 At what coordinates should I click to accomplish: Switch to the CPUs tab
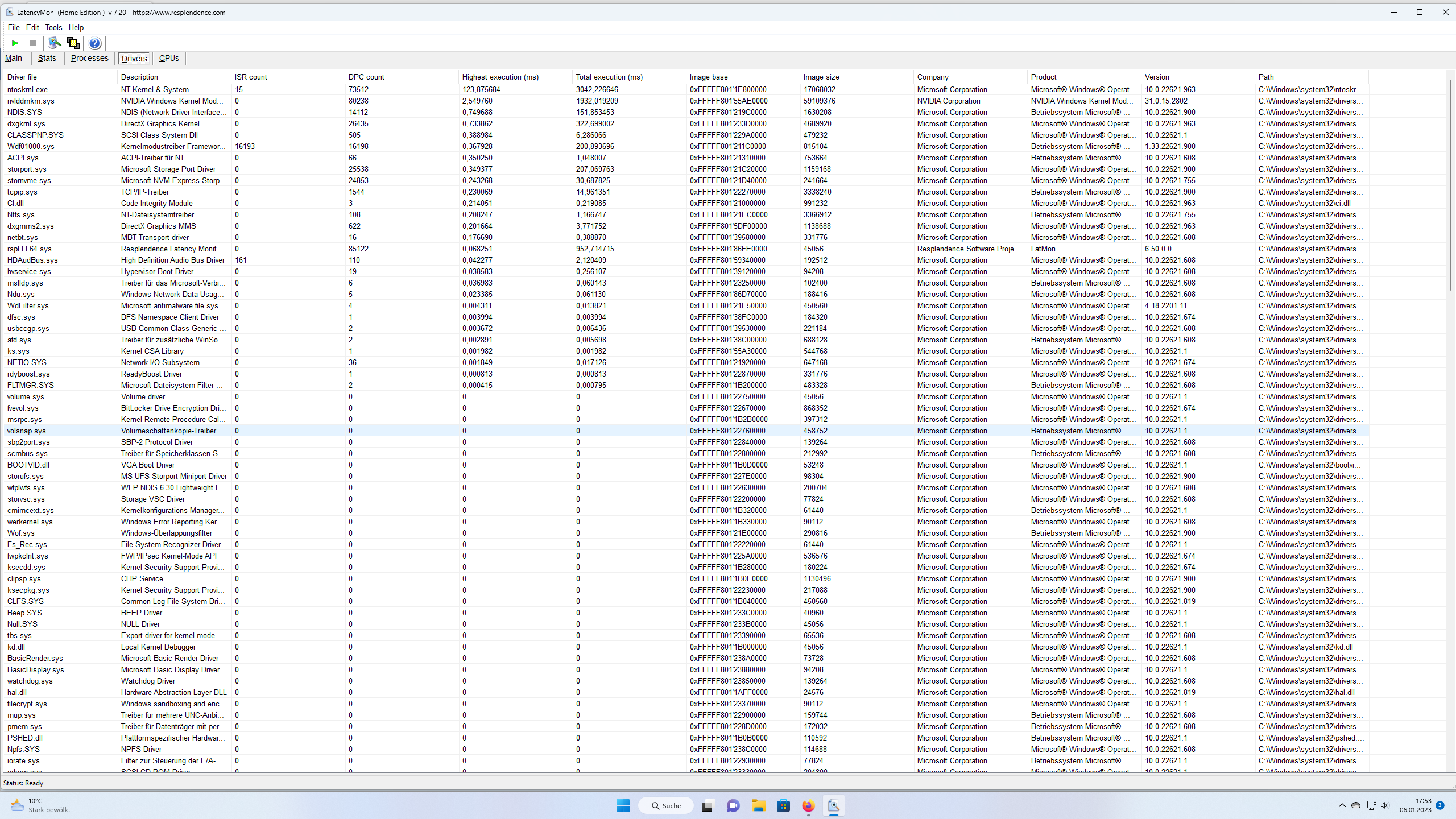(x=169, y=58)
